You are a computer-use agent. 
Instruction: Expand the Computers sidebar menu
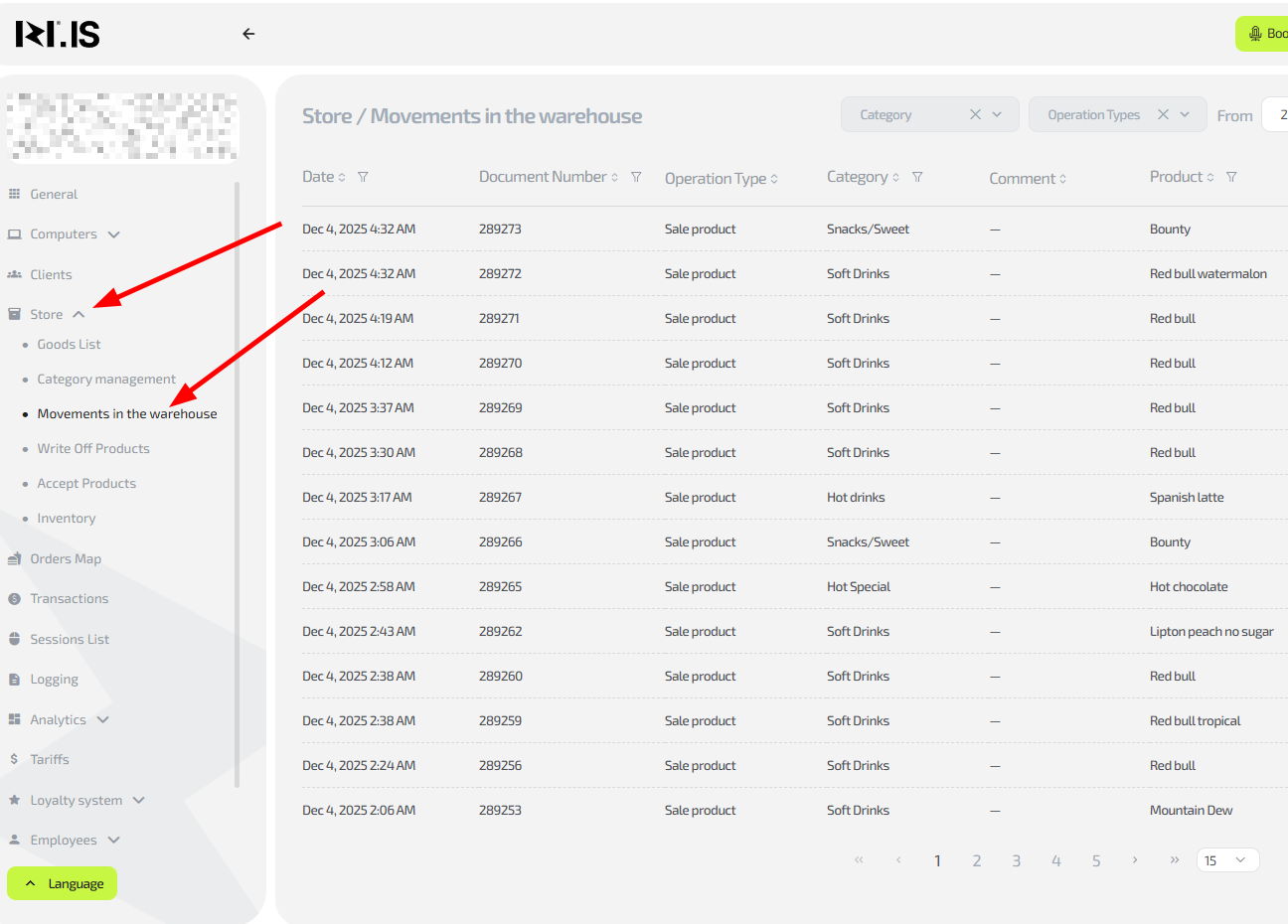pos(113,234)
